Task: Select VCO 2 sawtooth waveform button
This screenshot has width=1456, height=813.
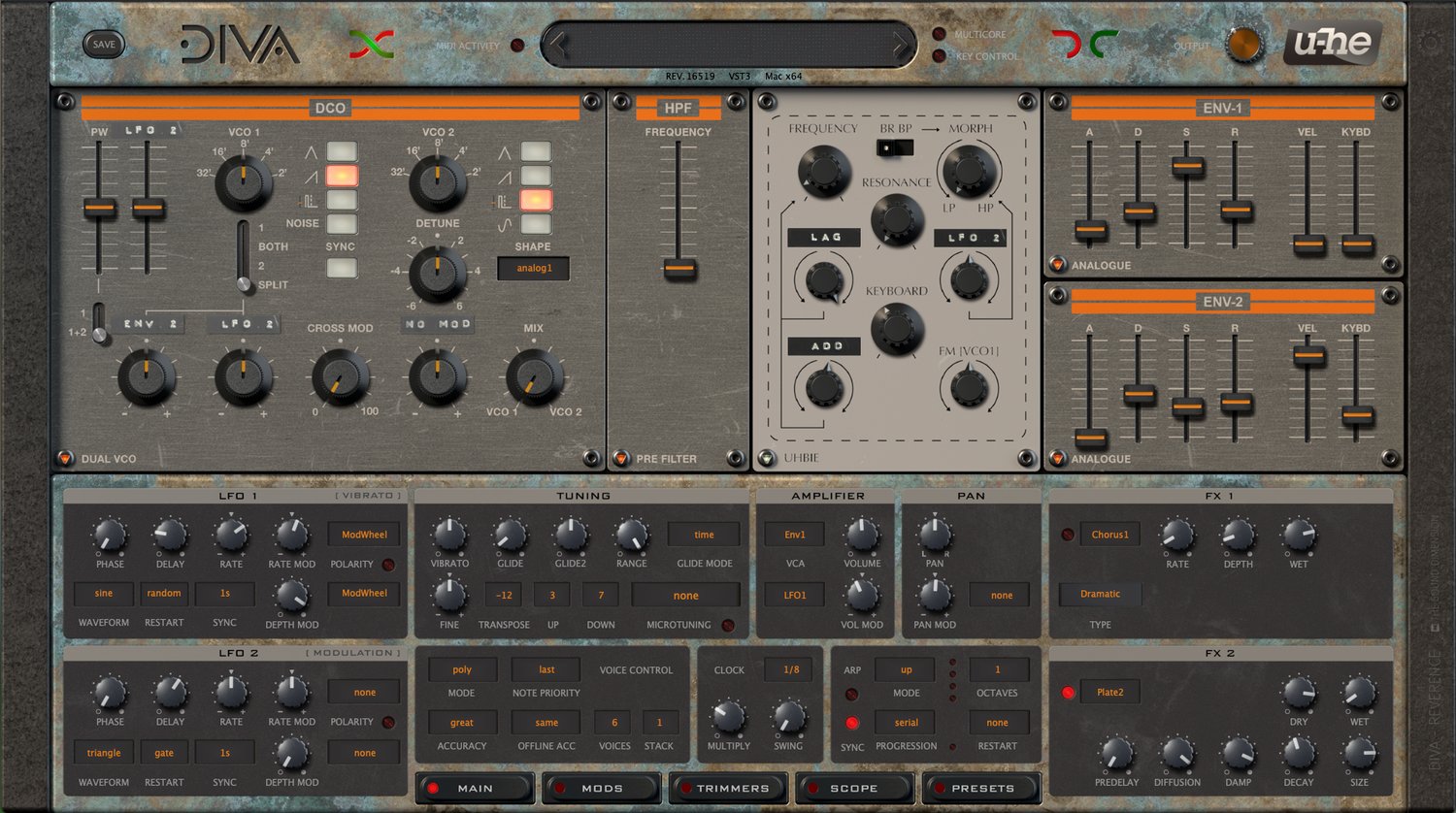Action: tap(536, 176)
